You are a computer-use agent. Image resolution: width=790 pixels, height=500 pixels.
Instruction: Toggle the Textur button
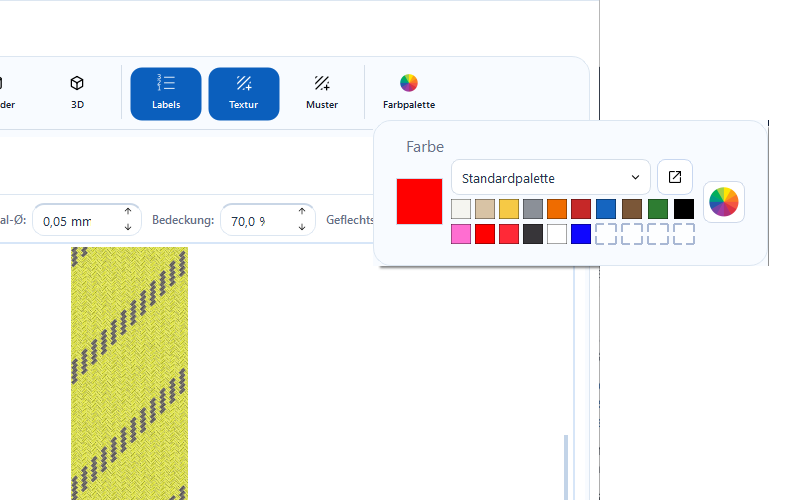click(x=244, y=94)
